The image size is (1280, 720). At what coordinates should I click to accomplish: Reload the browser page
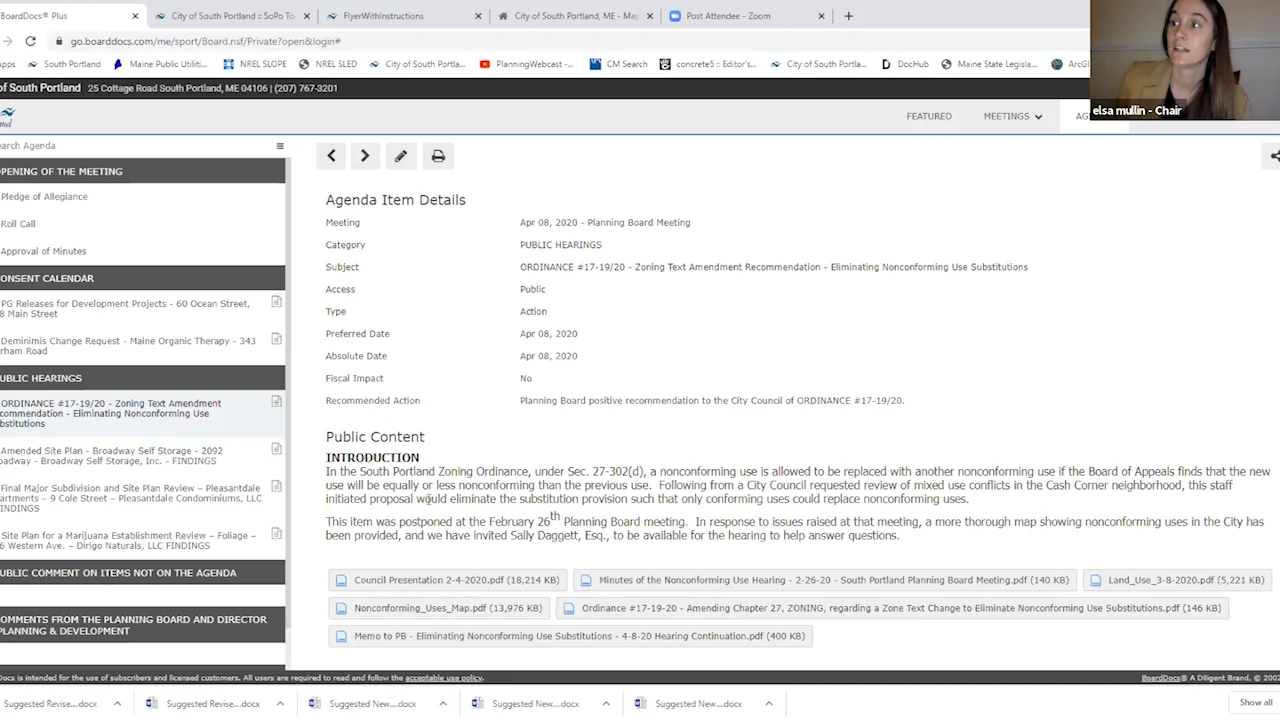31,41
